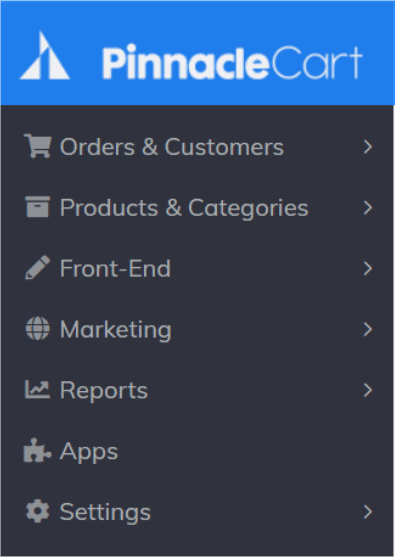Click the gear Settings icon
Image resolution: width=395 pixels, height=559 pixels.
38,511
